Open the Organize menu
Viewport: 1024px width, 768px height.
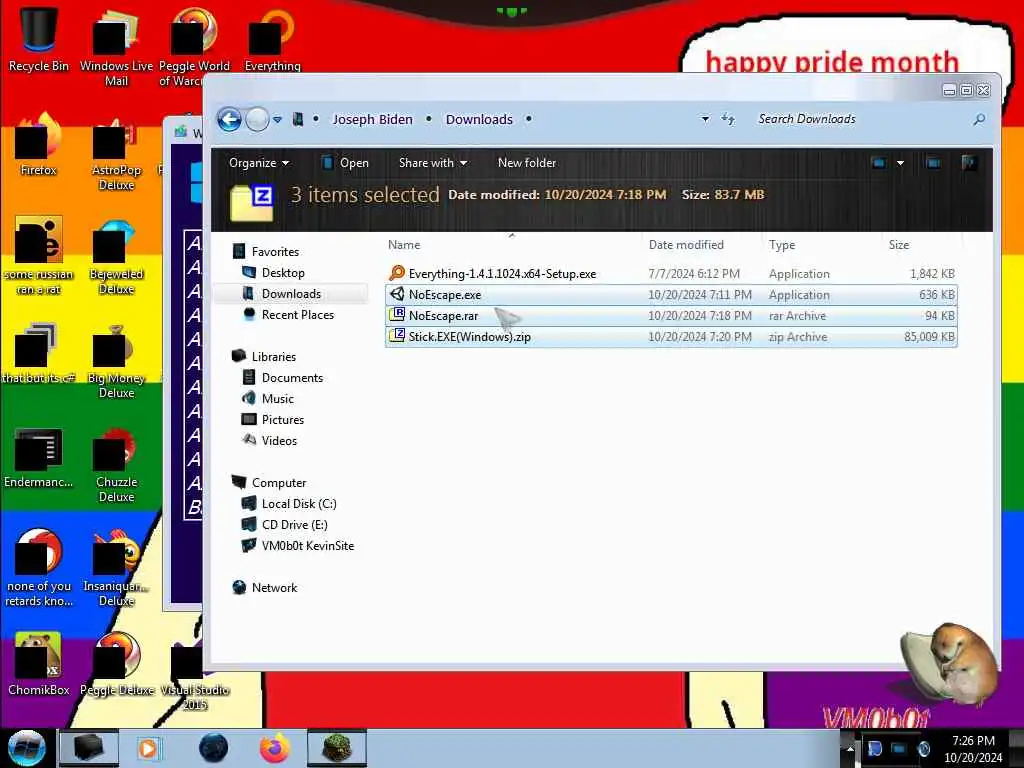click(259, 163)
